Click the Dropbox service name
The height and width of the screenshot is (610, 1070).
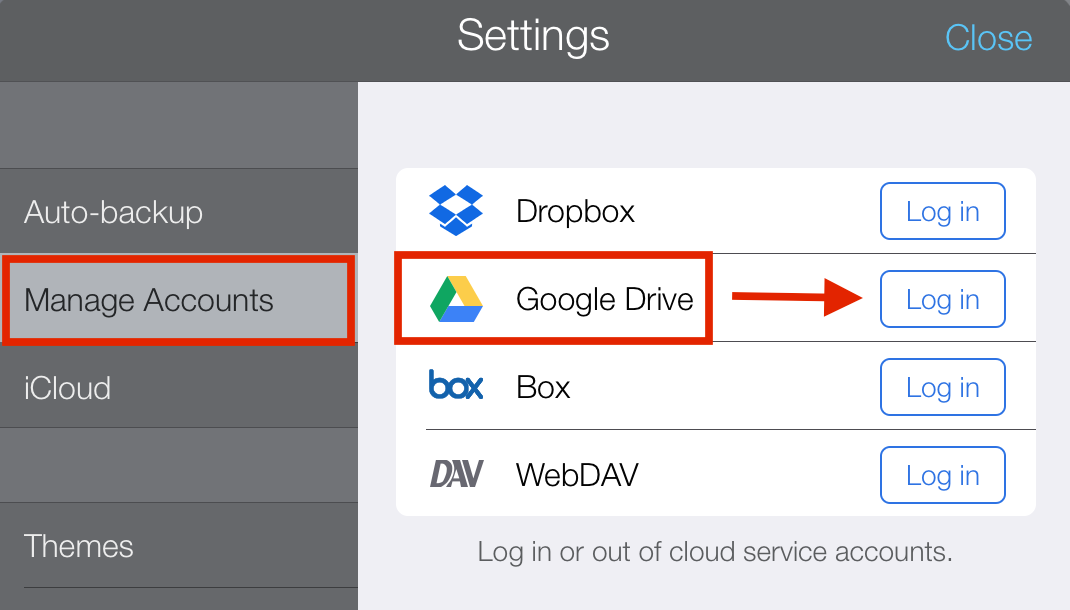tap(575, 212)
